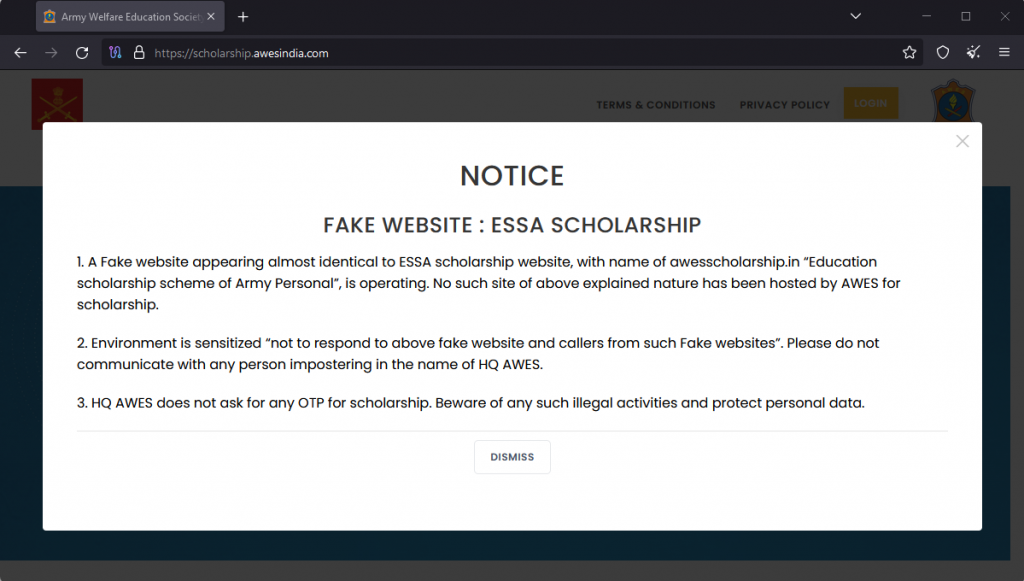Bookmark this page with the star
Image resolution: width=1024 pixels, height=581 pixels.
(x=909, y=53)
